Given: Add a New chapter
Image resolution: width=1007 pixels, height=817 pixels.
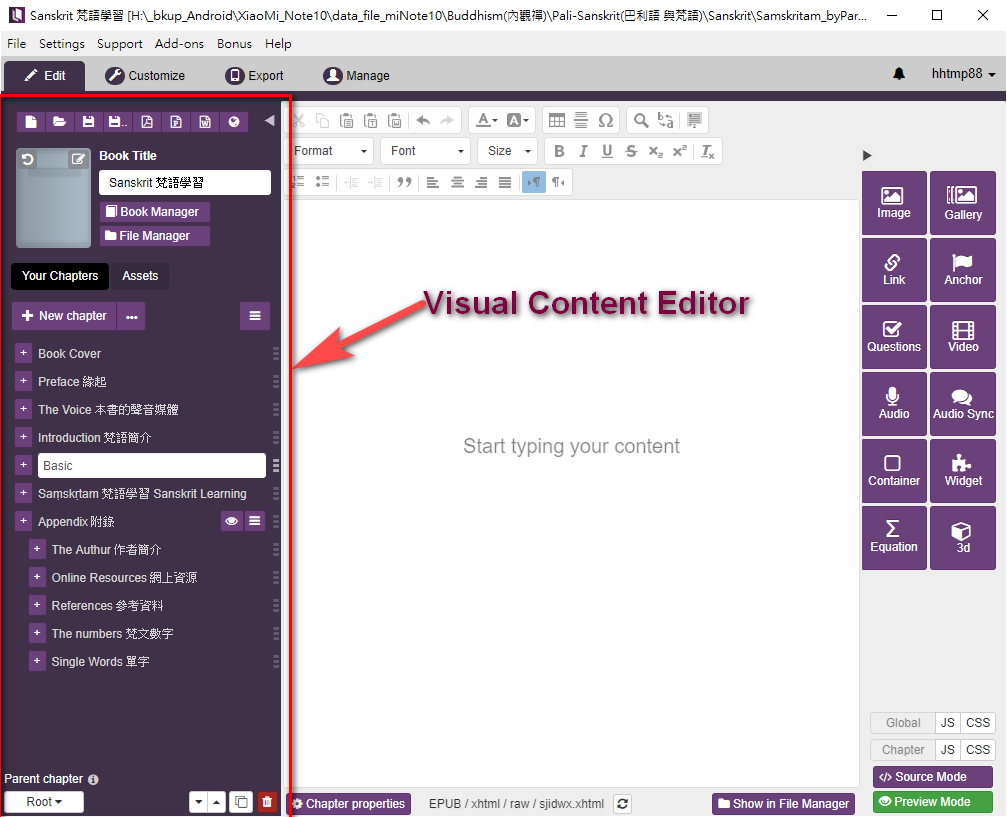Looking at the screenshot, I should 64,316.
